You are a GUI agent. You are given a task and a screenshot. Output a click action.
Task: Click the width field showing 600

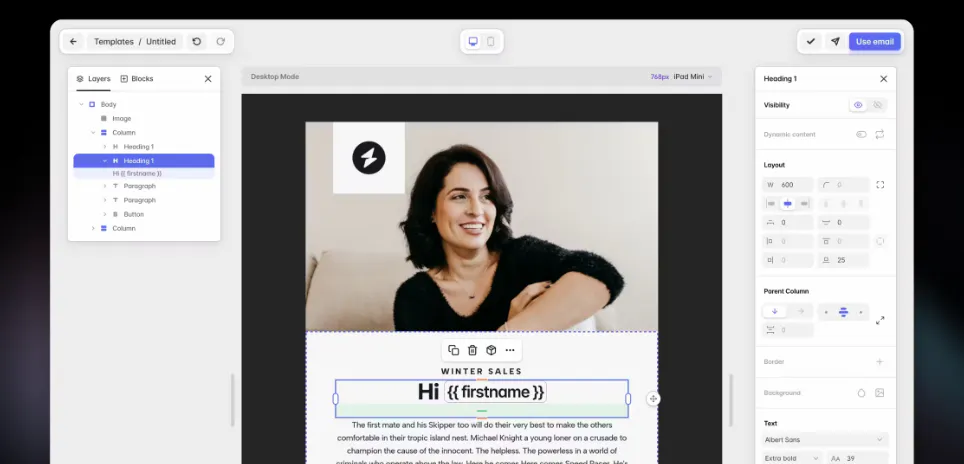click(788, 185)
